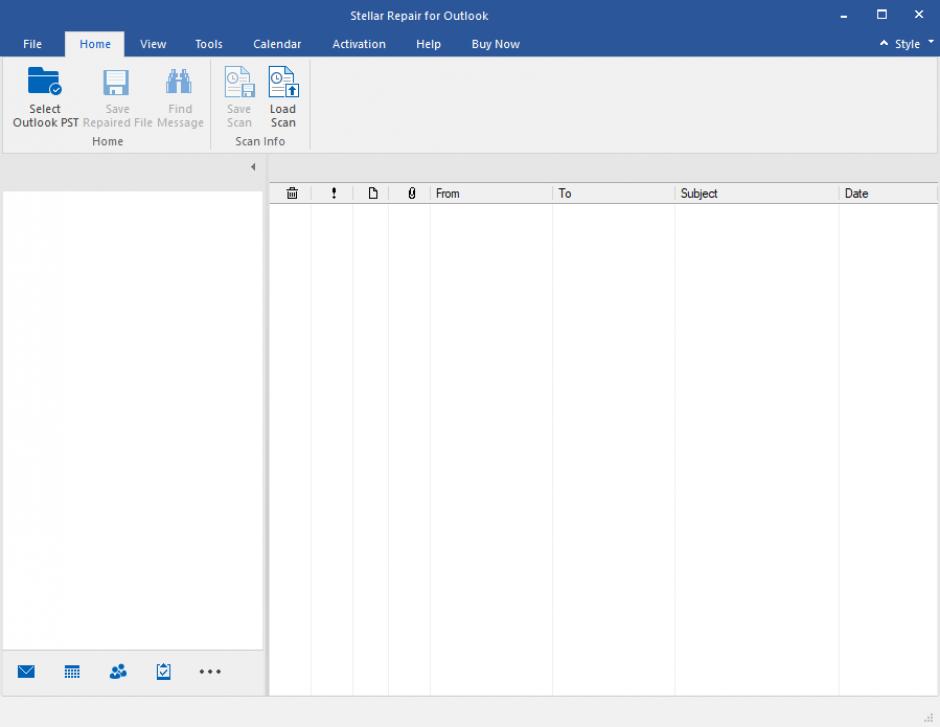Sort by importance exclamation column
The image size is (940, 727).
point(334,193)
